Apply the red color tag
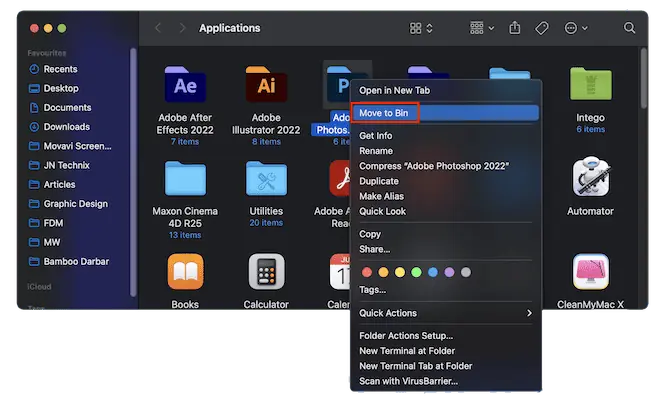This screenshot has height=400, width=670. point(366,271)
